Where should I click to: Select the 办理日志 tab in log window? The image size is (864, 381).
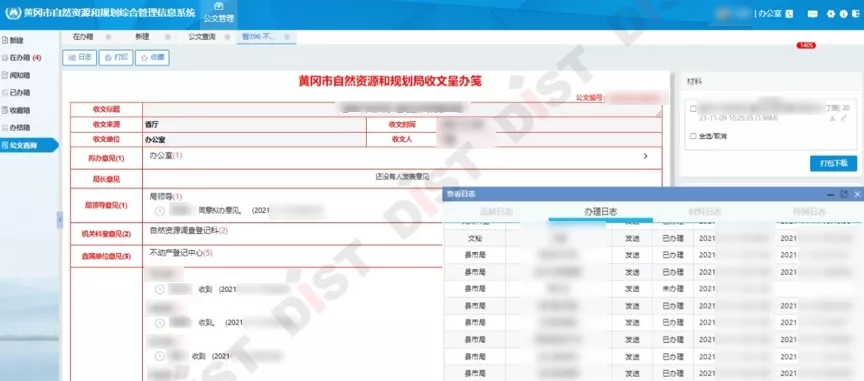601,211
